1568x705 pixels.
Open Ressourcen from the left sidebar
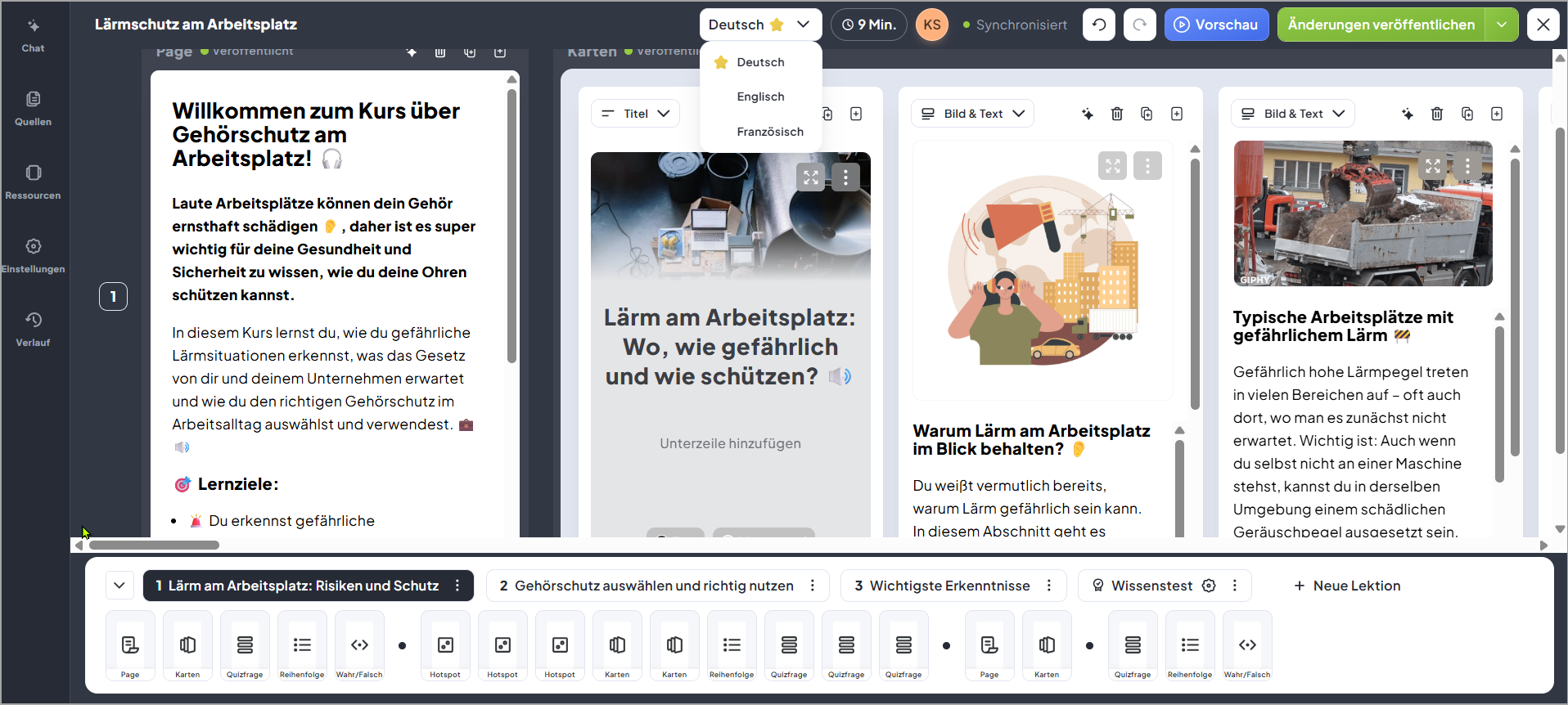coord(33,182)
